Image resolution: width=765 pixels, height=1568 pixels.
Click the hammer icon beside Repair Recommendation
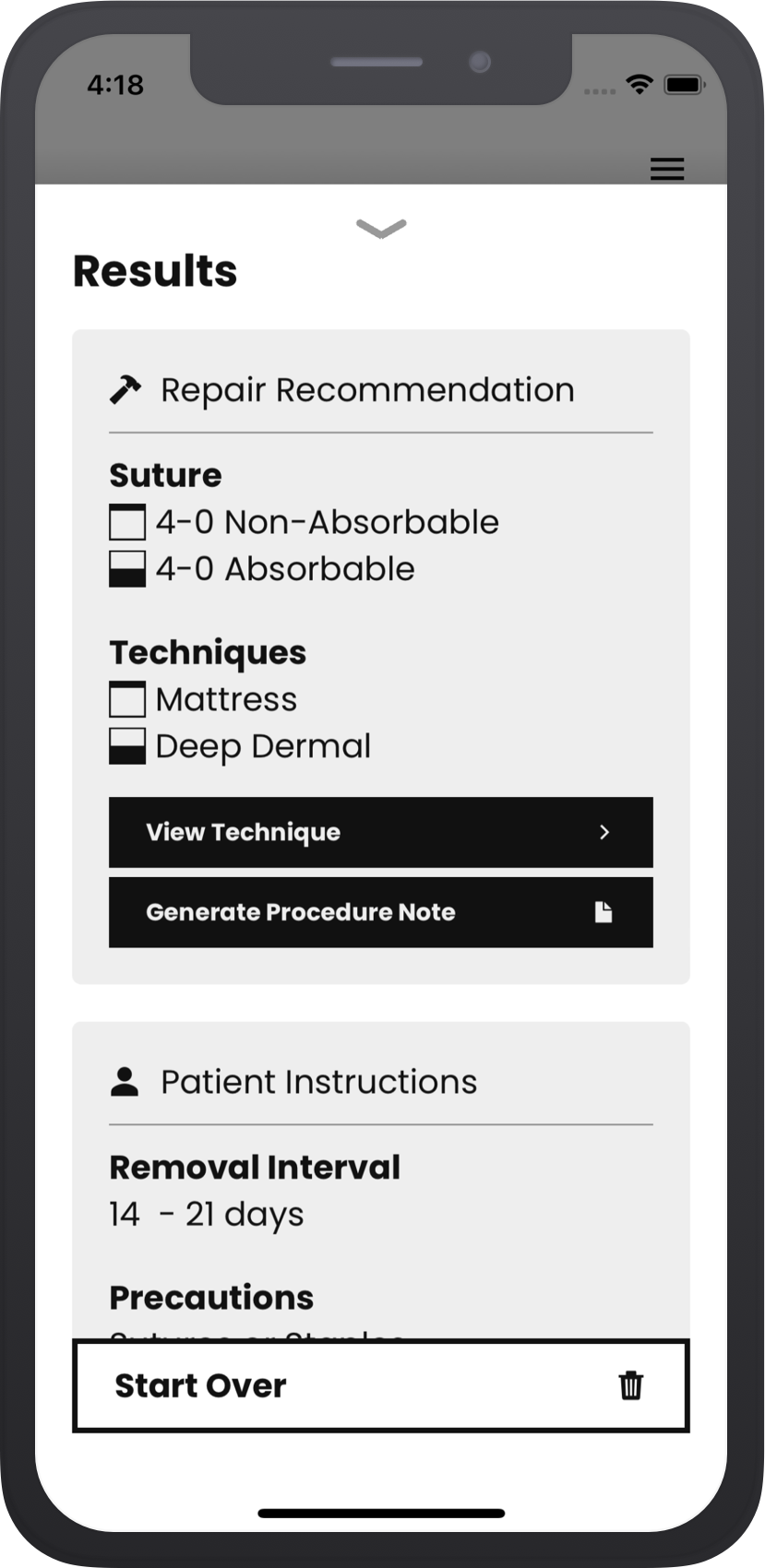(126, 389)
